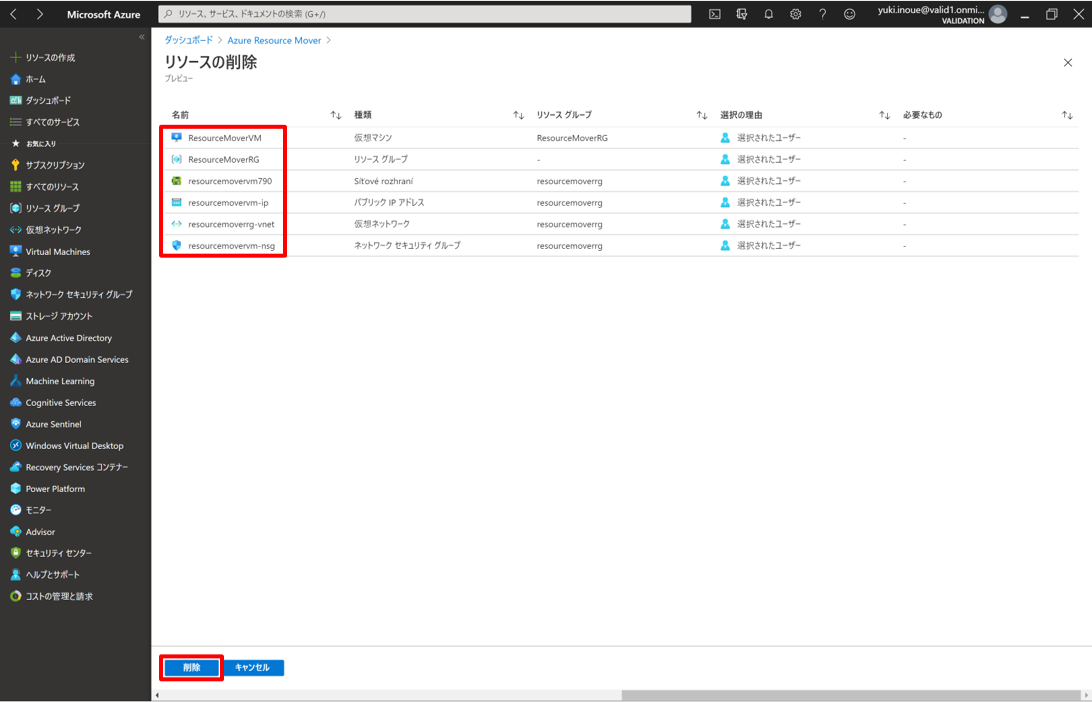Click ディスク sidebar icon
1092x702 pixels.
[15, 273]
